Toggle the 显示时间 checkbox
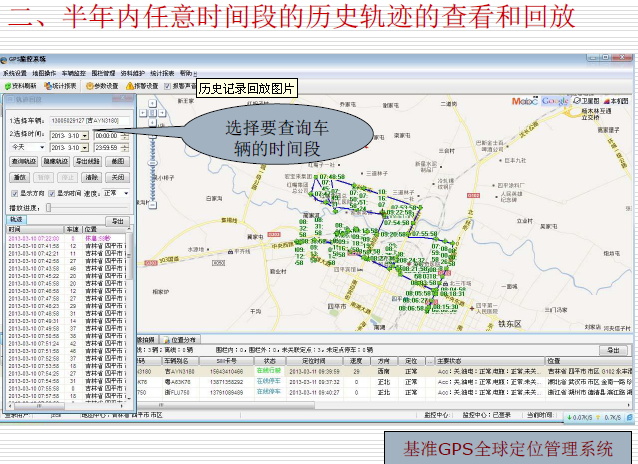This screenshot has height=464, width=638. click(51, 191)
